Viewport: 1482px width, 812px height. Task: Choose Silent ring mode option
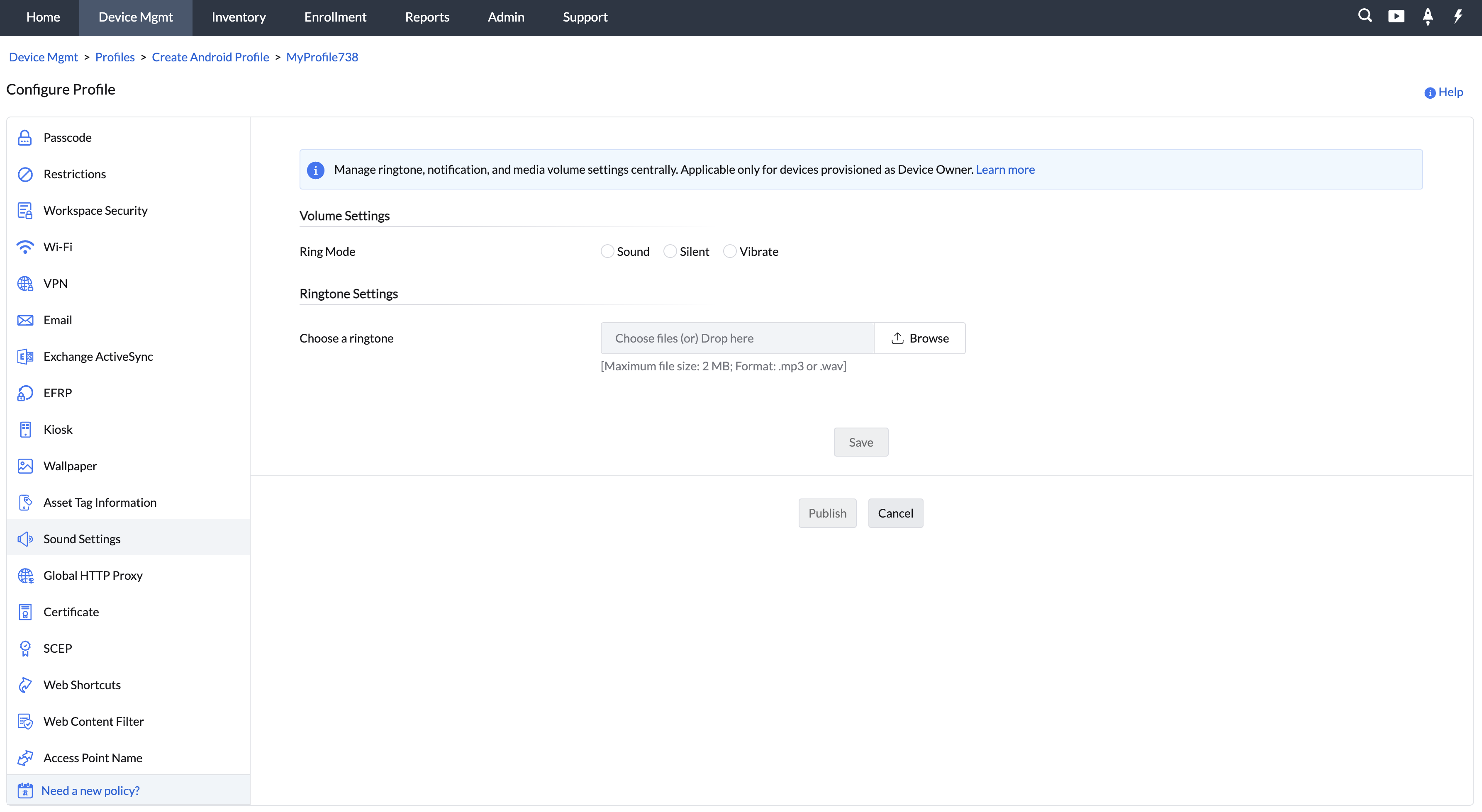[670, 251]
